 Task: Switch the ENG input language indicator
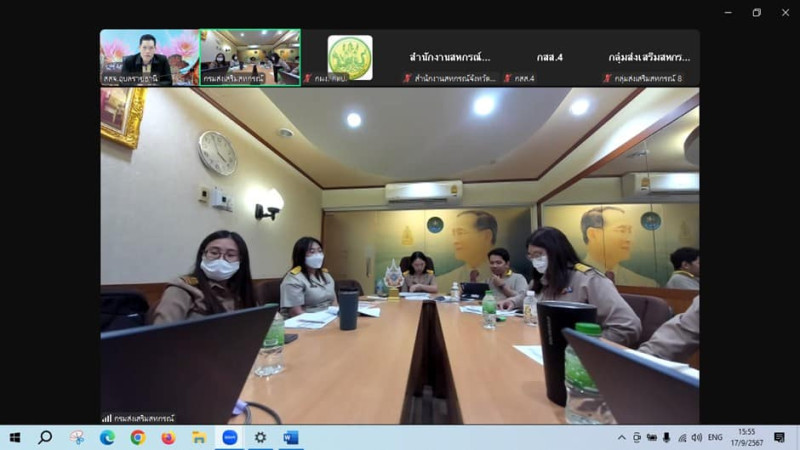point(715,437)
